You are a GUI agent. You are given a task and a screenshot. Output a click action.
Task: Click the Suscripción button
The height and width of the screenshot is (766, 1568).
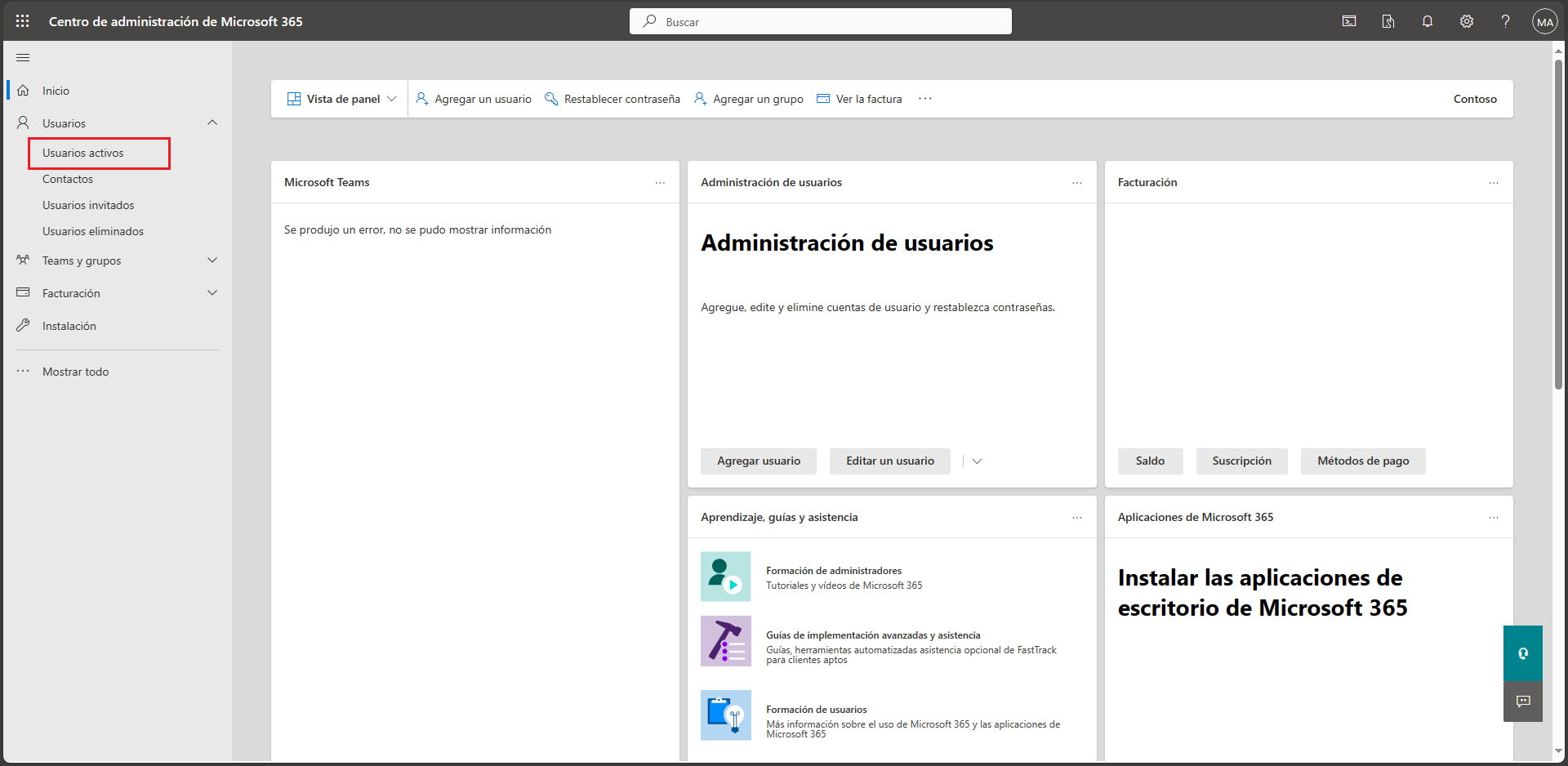[1241, 461]
